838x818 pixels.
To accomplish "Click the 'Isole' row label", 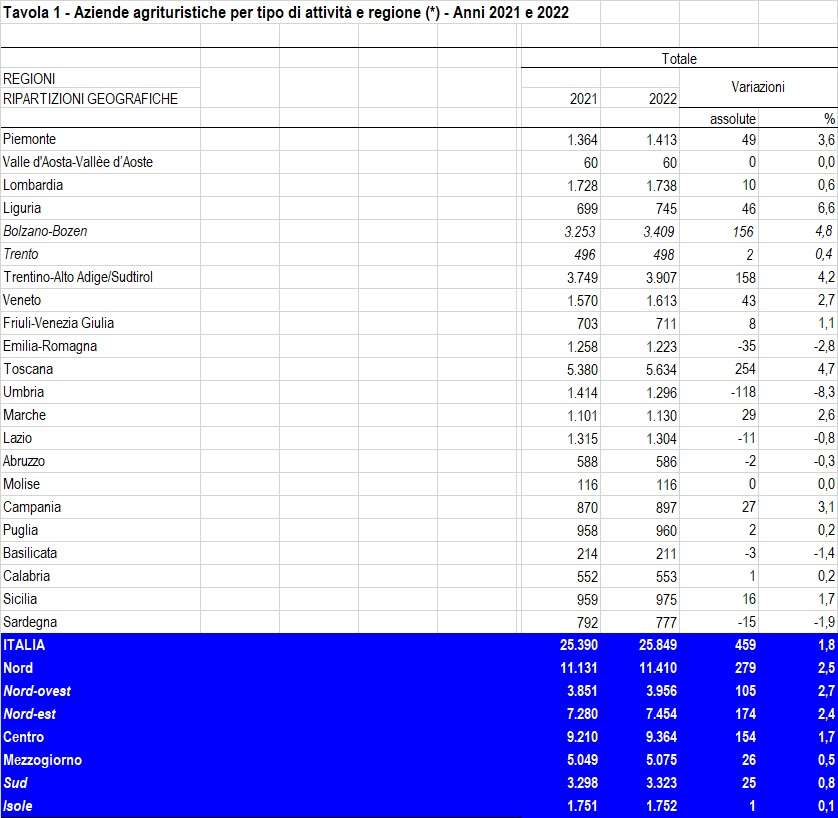I will 19,806.
